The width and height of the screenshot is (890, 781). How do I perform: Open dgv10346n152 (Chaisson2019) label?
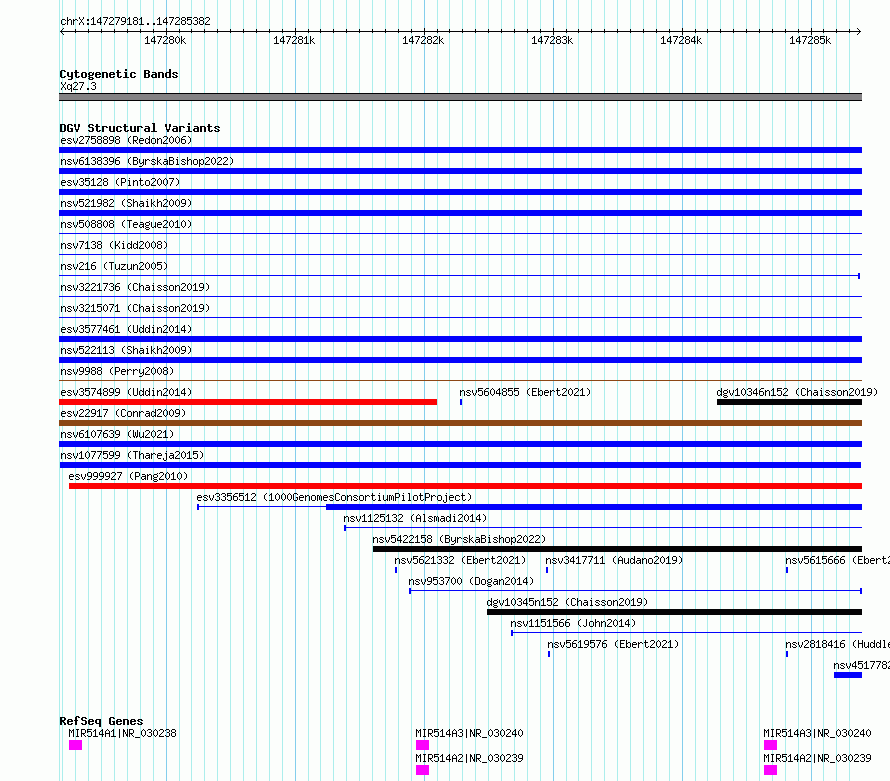click(797, 392)
